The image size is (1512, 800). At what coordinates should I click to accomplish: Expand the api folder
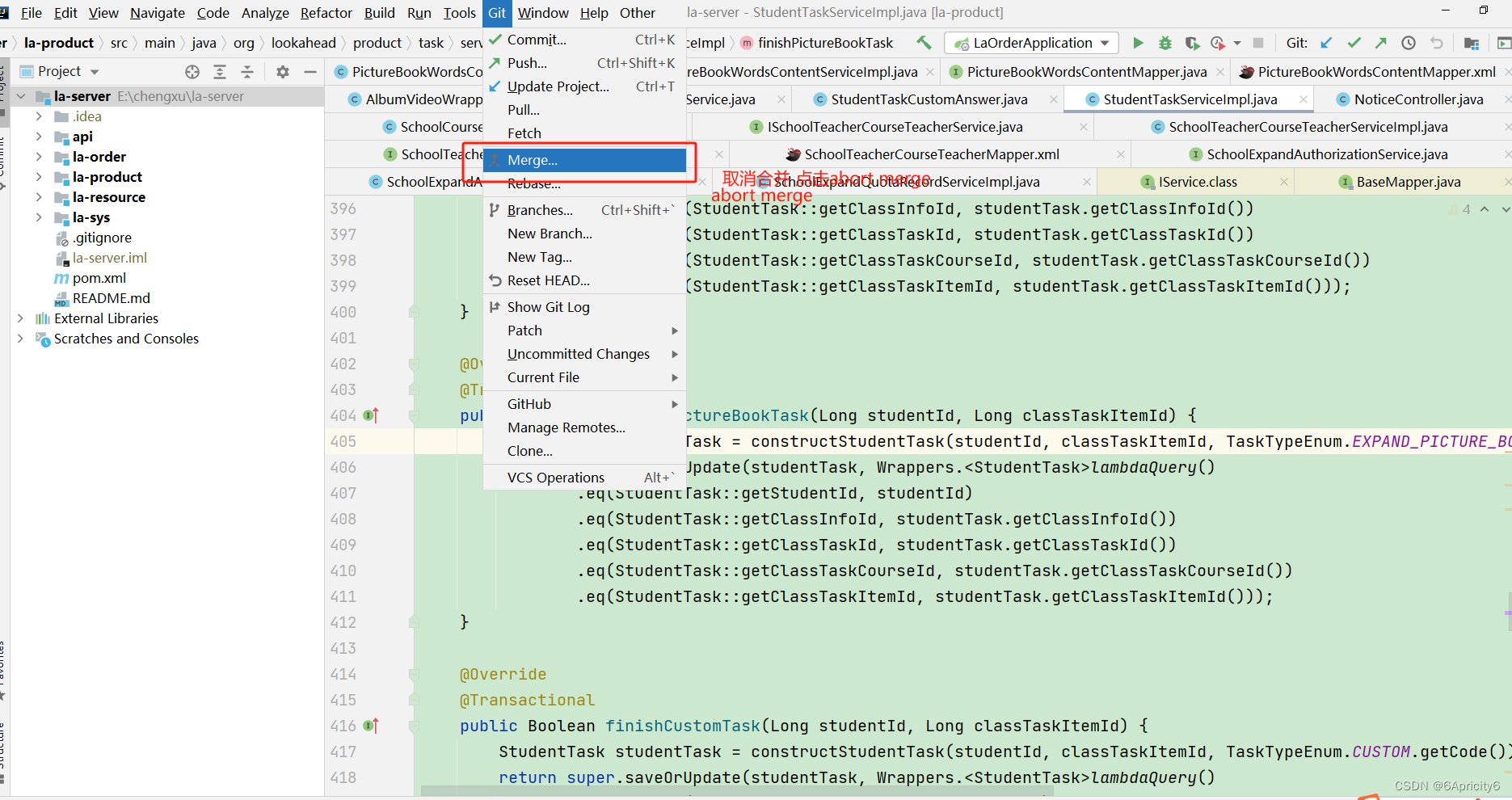click(39, 137)
